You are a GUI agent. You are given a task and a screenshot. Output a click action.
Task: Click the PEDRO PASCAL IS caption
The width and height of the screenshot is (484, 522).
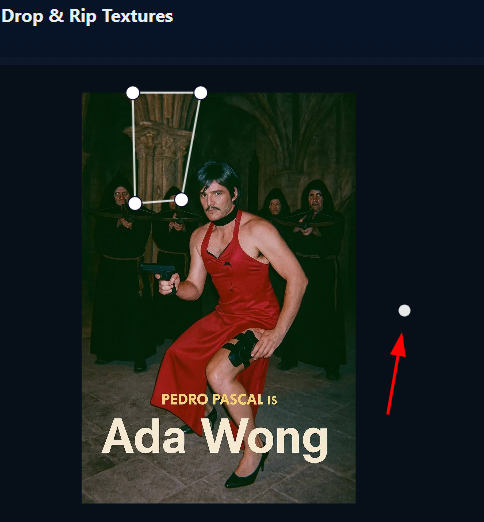(219, 399)
